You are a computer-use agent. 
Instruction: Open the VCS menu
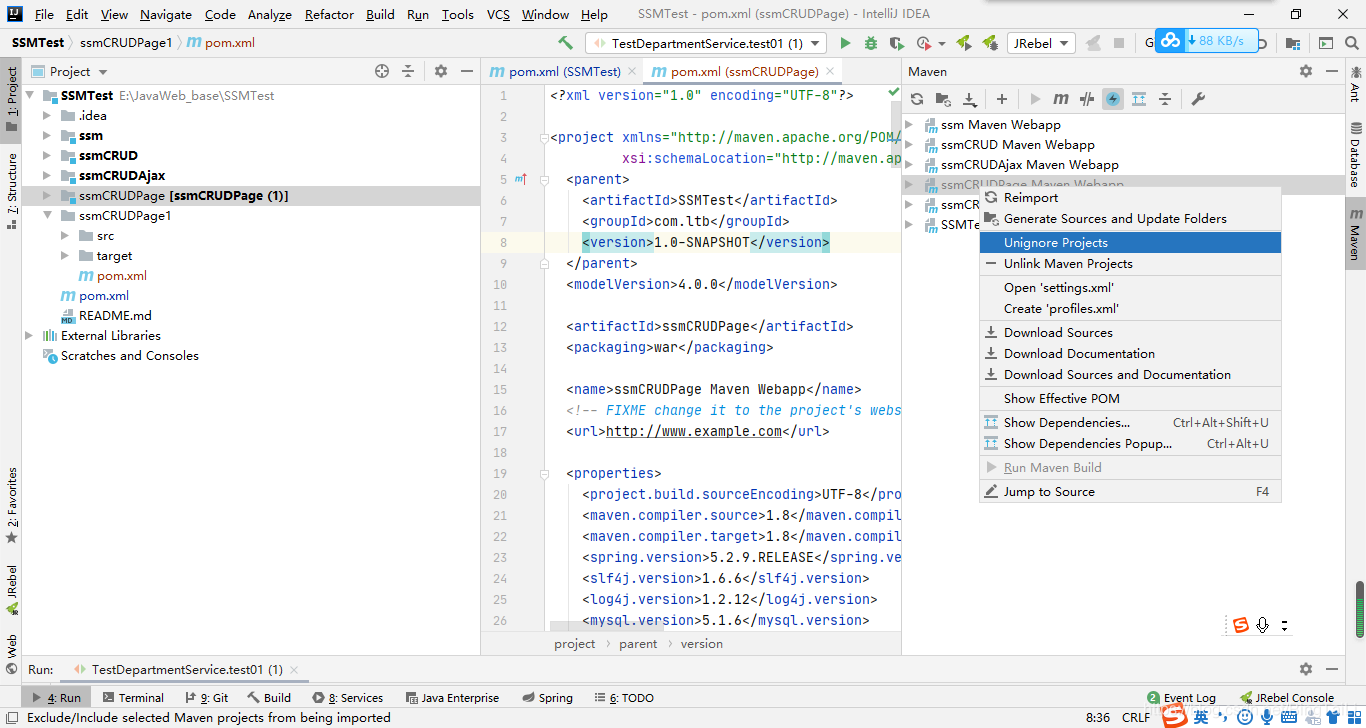(x=498, y=14)
